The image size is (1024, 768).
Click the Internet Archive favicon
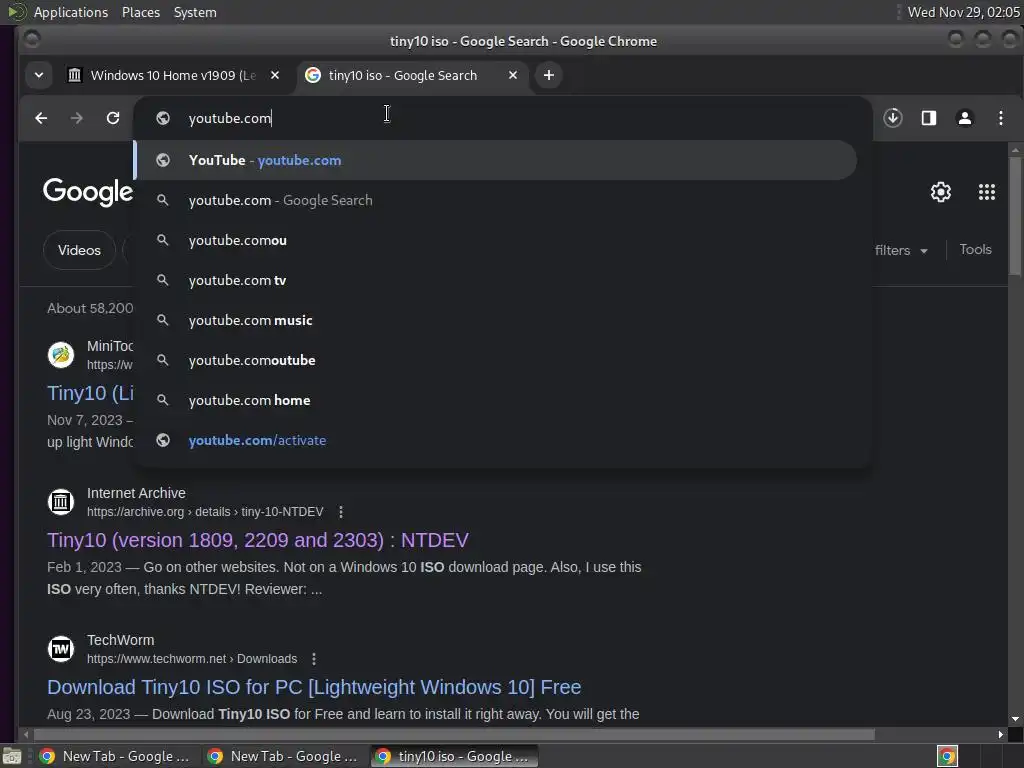coord(61,502)
